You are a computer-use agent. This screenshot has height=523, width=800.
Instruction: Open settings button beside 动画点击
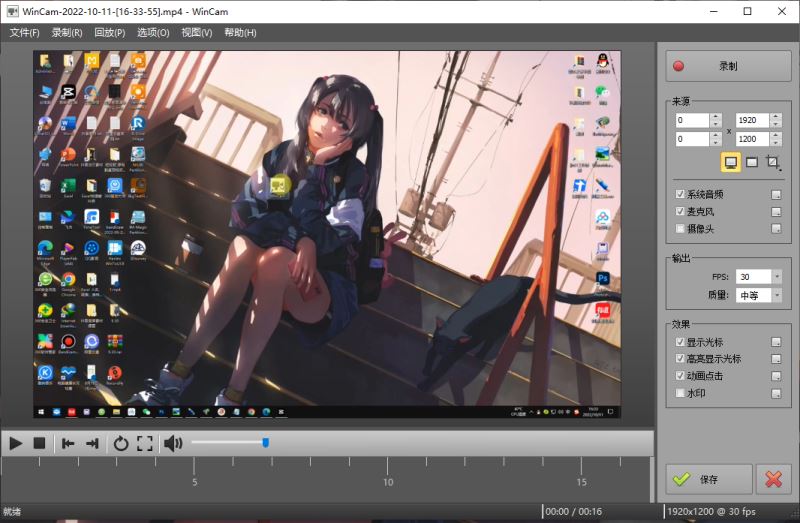tap(776, 376)
